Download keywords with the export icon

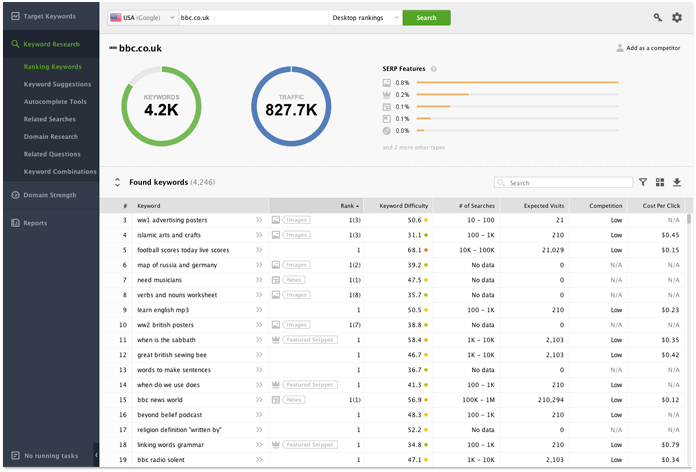coord(677,183)
